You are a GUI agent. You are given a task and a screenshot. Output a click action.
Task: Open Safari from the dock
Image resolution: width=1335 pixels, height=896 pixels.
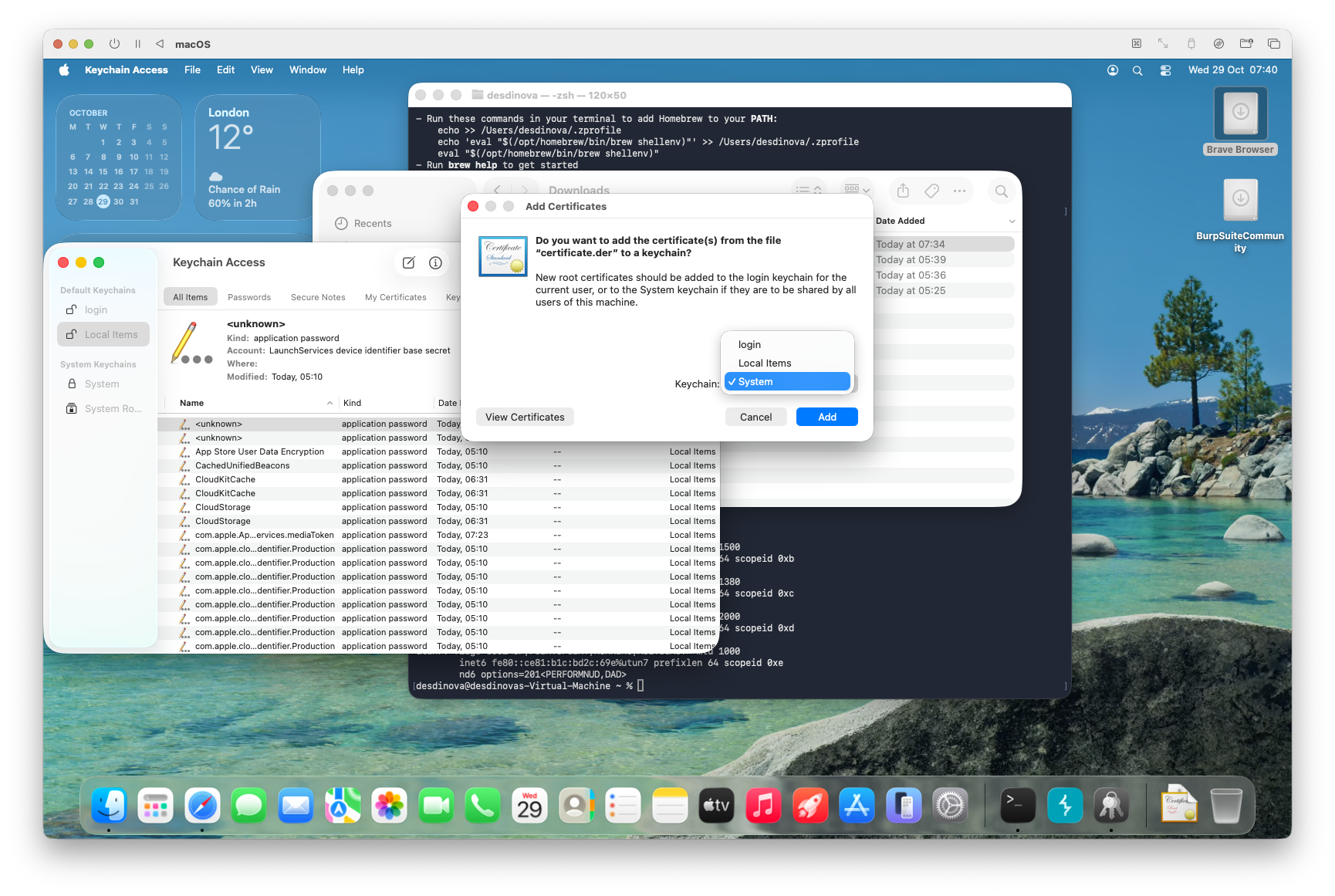coord(202,806)
